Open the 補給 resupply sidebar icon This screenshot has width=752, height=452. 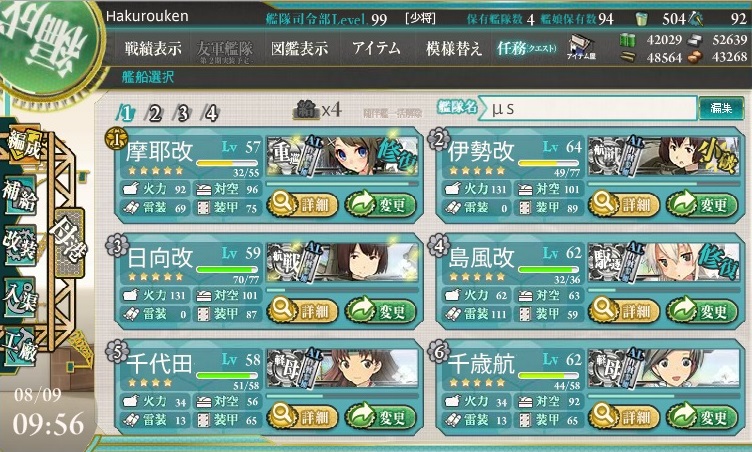click(20, 196)
